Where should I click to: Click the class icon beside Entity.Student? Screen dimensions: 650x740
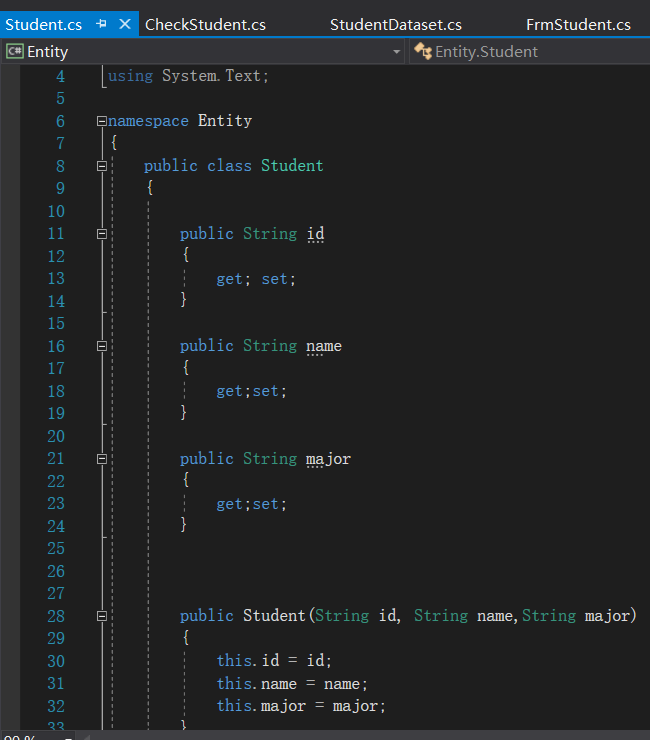(x=423, y=51)
